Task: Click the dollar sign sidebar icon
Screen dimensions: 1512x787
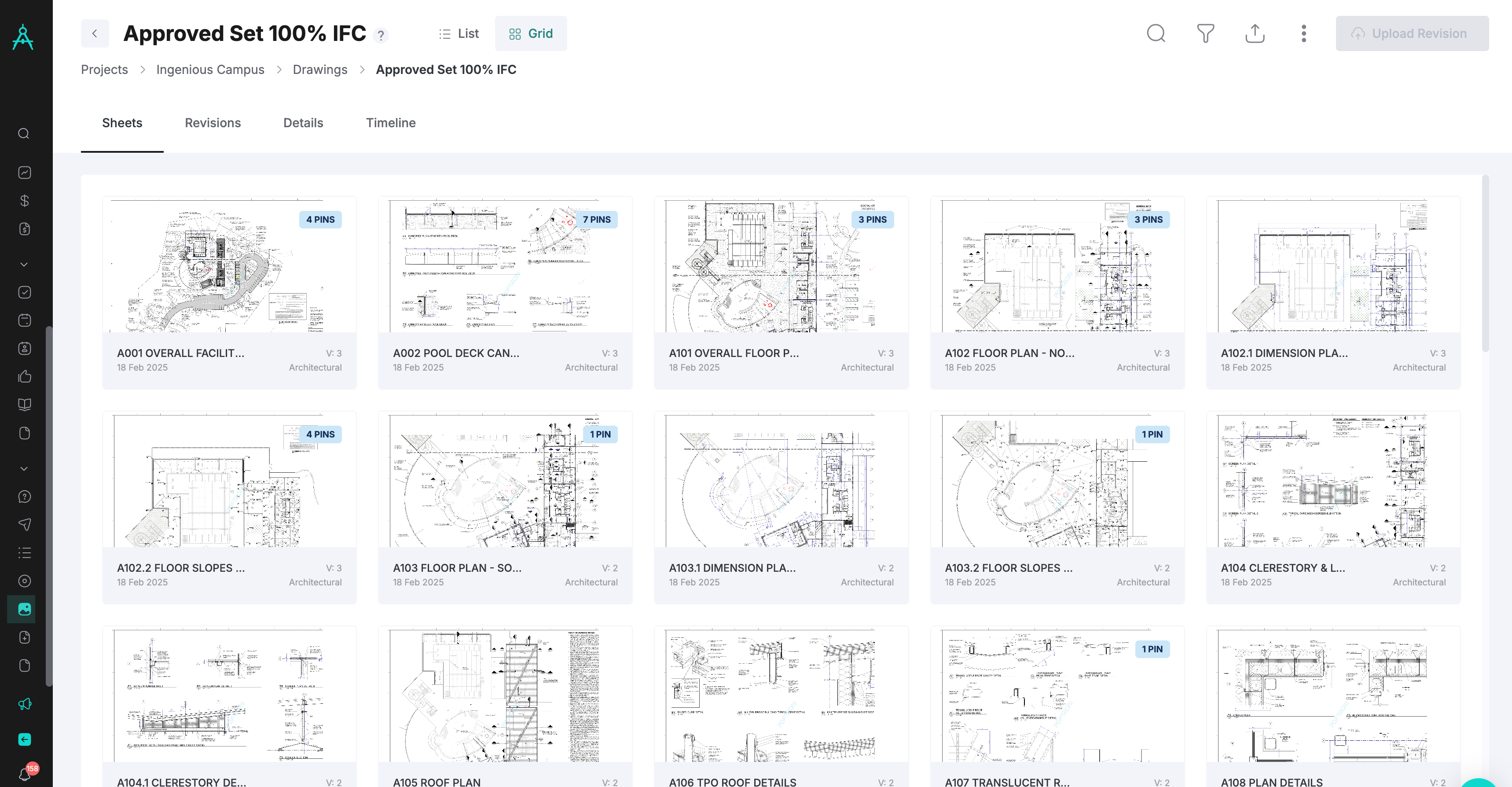Action: coord(24,201)
